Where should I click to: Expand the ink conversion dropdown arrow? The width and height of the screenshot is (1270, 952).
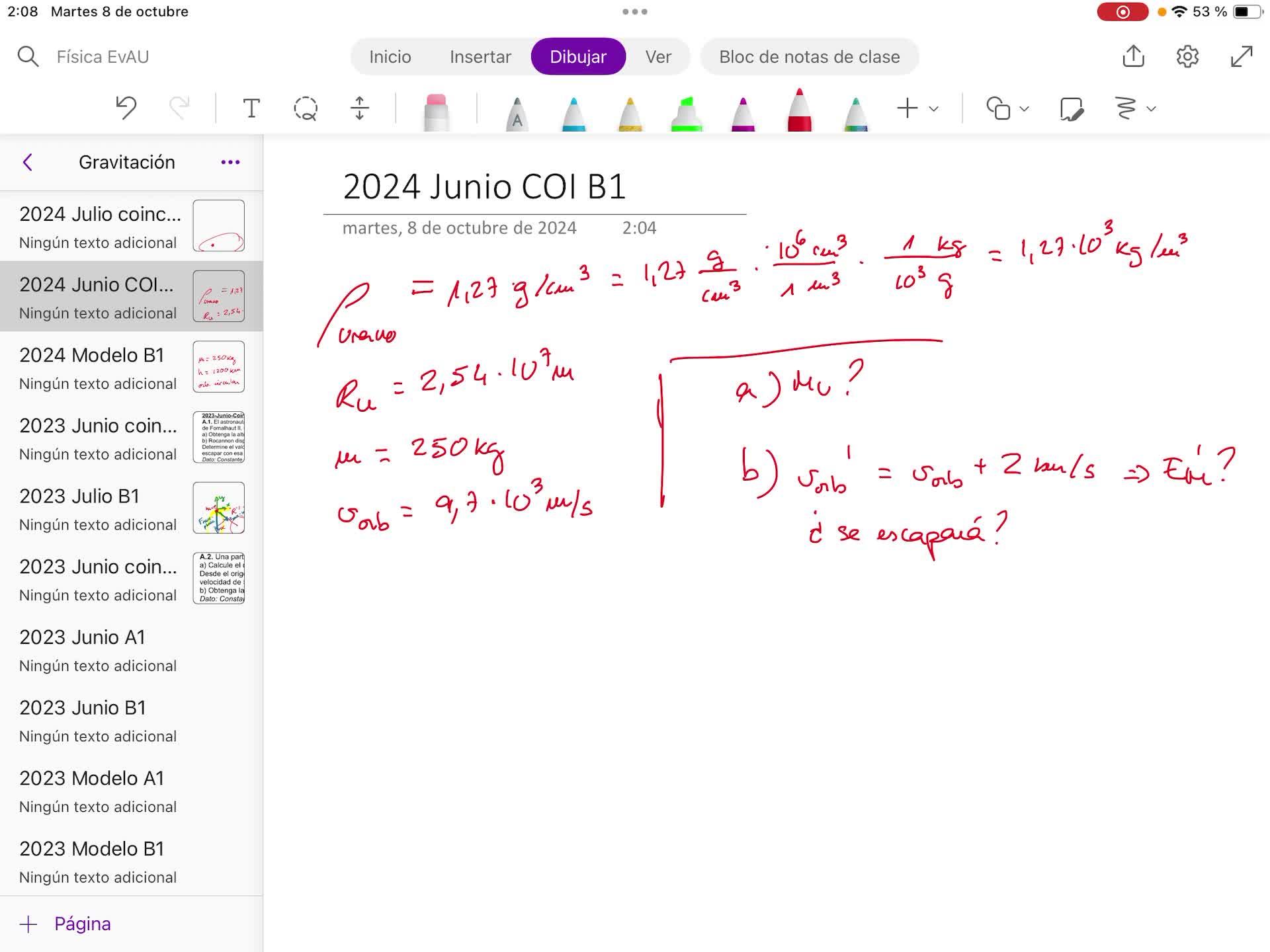tap(1152, 108)
